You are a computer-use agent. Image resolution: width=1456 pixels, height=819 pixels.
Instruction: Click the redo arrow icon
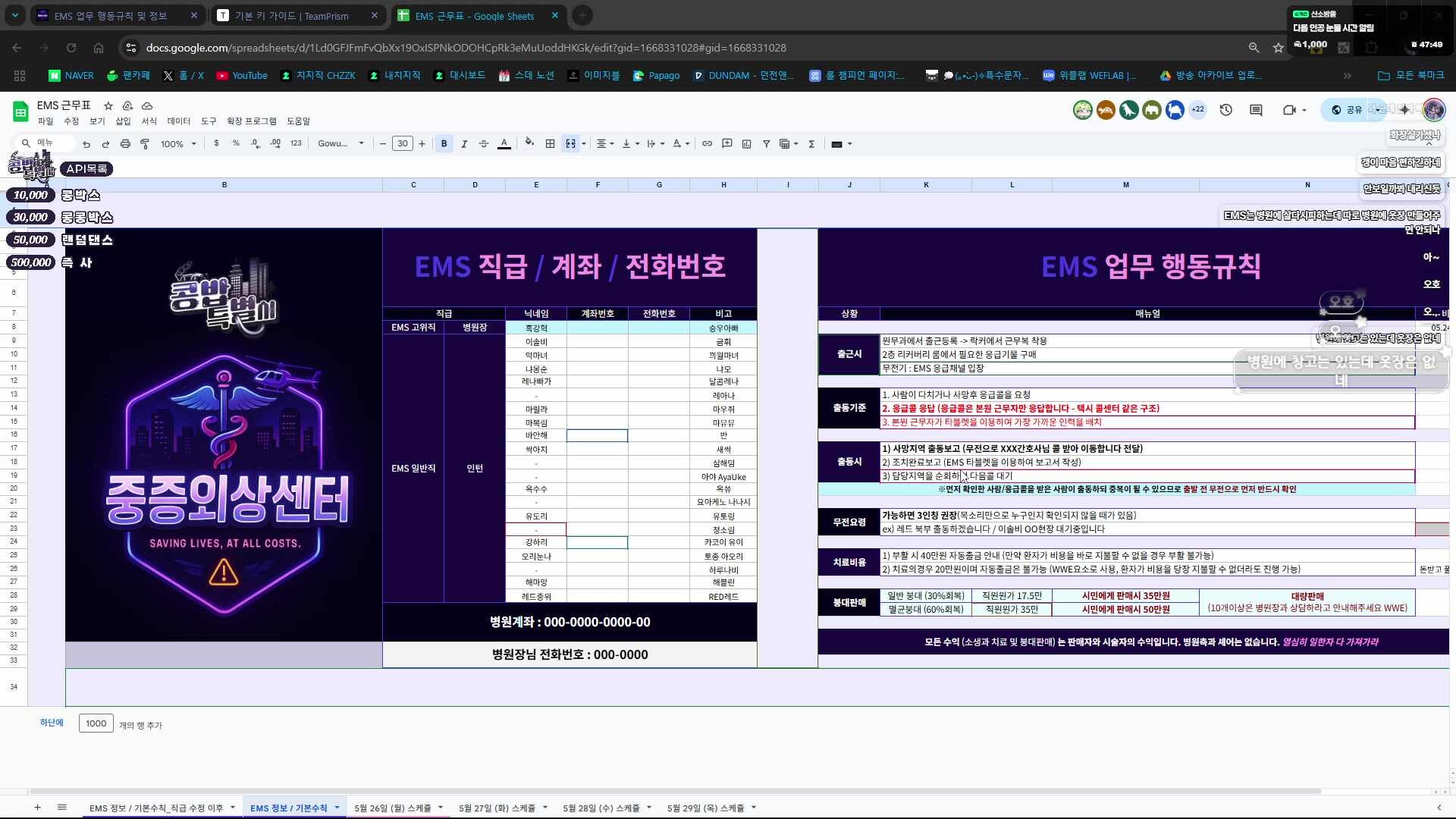105,144
